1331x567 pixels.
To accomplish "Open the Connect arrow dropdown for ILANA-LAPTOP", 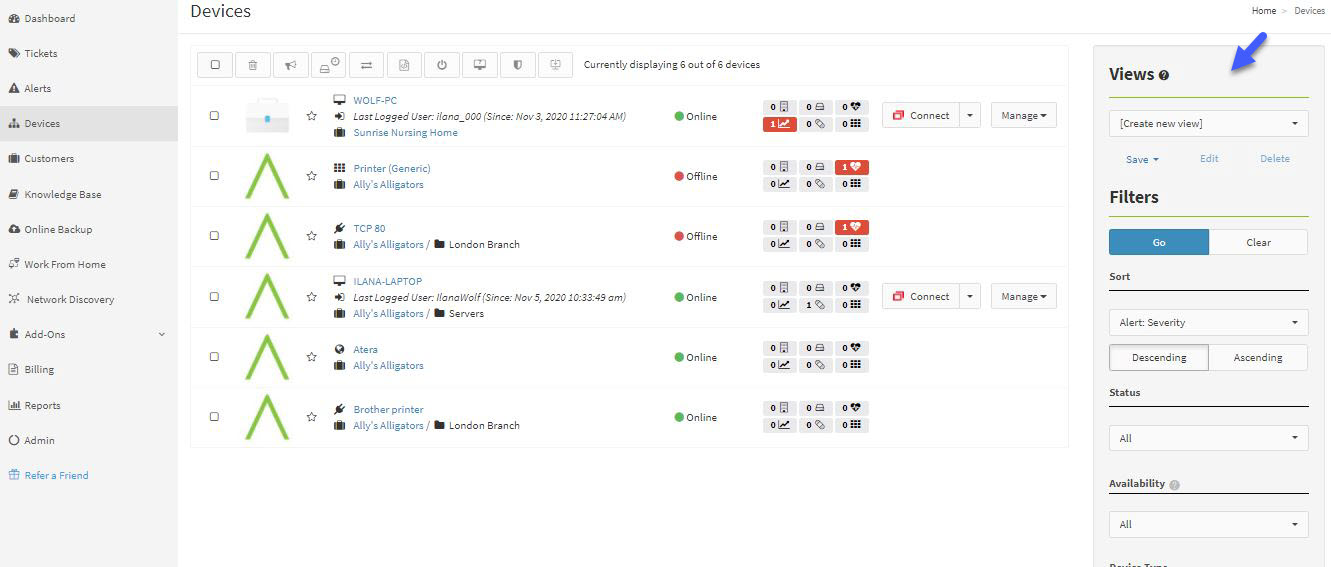I will pyautogui.click(x=970, y=296).
